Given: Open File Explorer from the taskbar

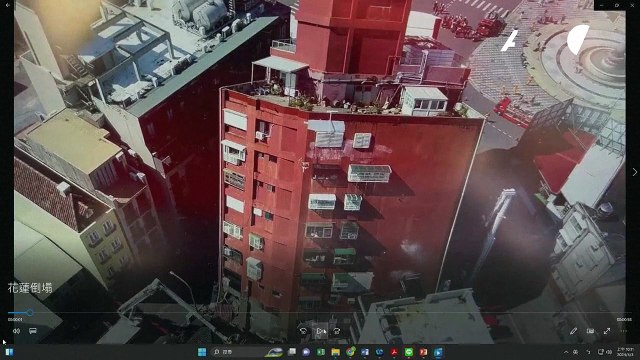Looking at the screenshot, I should coord(336,352).
